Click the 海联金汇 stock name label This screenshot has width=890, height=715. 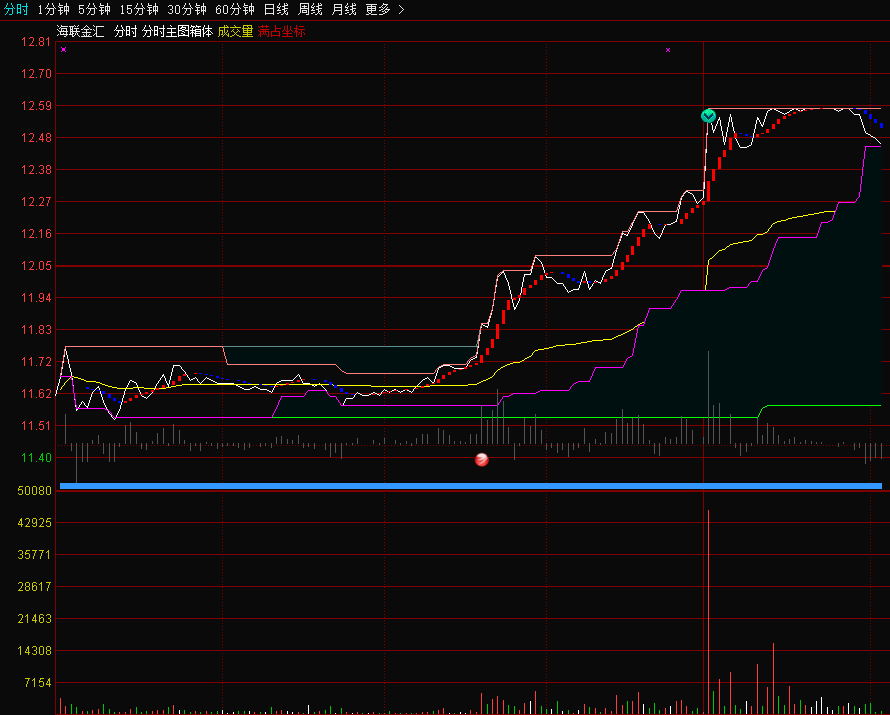click(x=81, y=31)
